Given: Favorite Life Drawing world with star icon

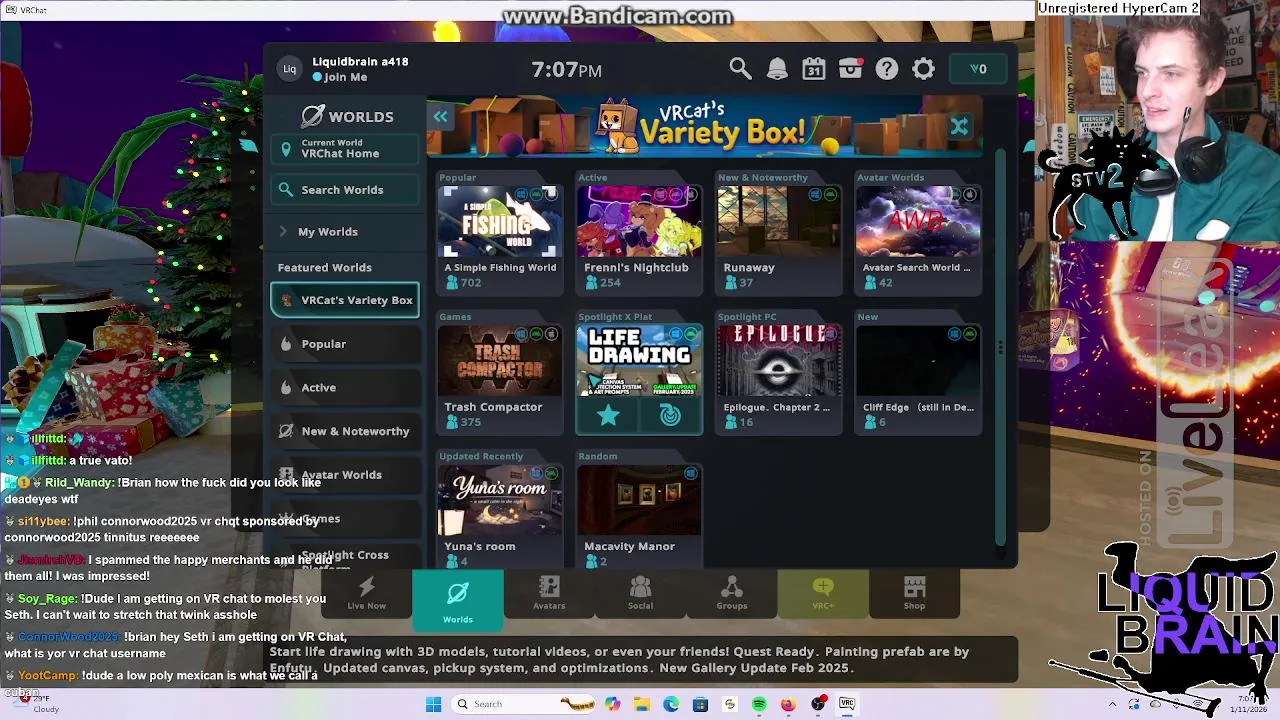Looking at the screenshot, I should point(608,416).
